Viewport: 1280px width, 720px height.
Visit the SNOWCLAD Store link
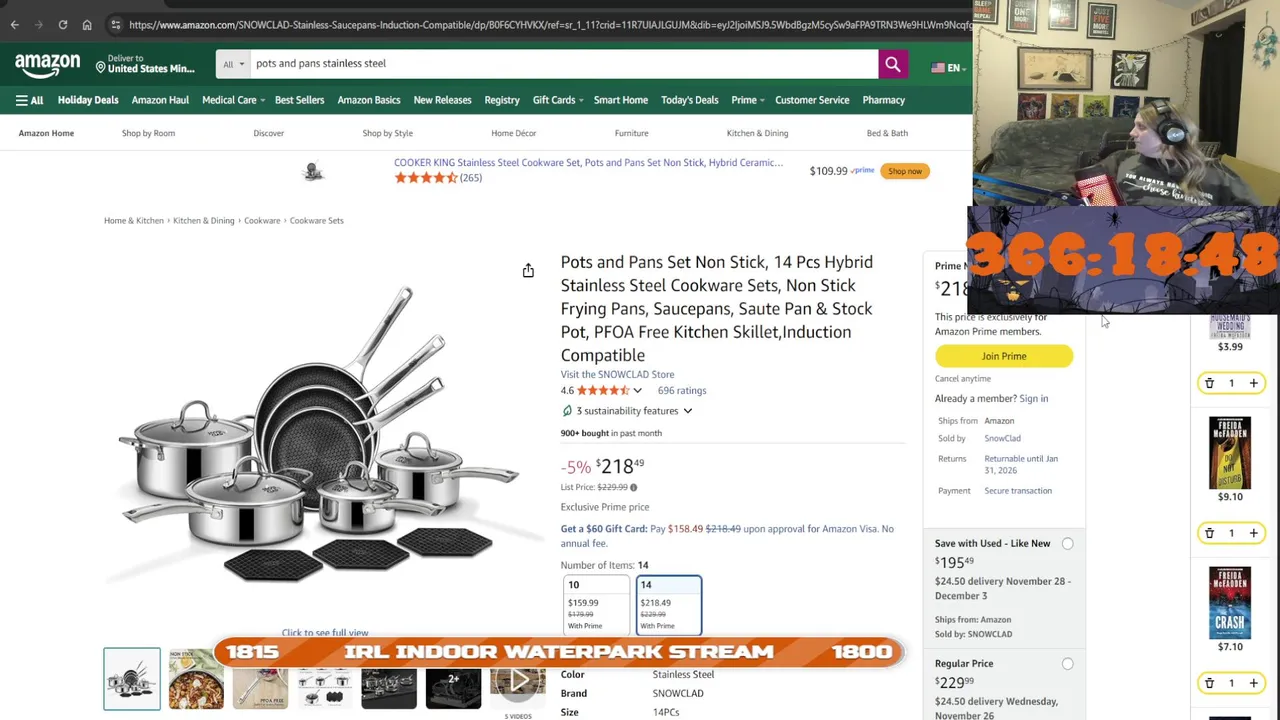click(617, 374)
